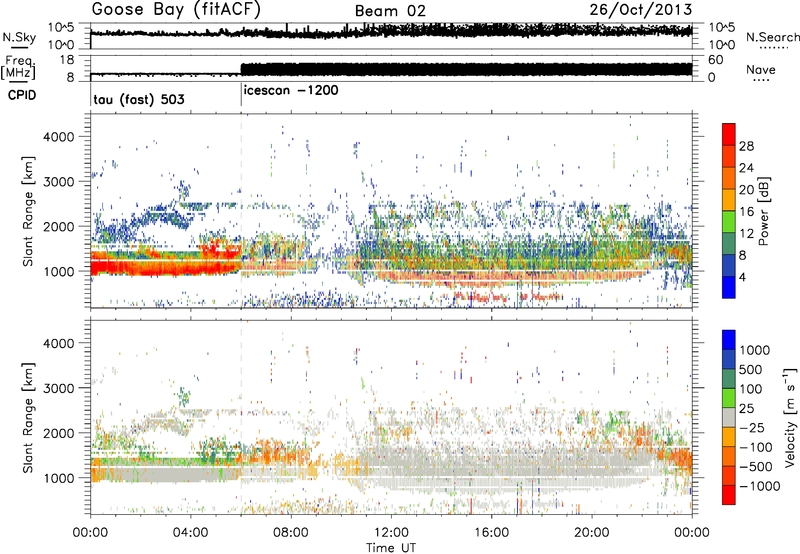Image resolution: width=800 pixels, height=554 pixels.
Task: Click the 'Nave' legend label
Action: (x=761, y=69)
